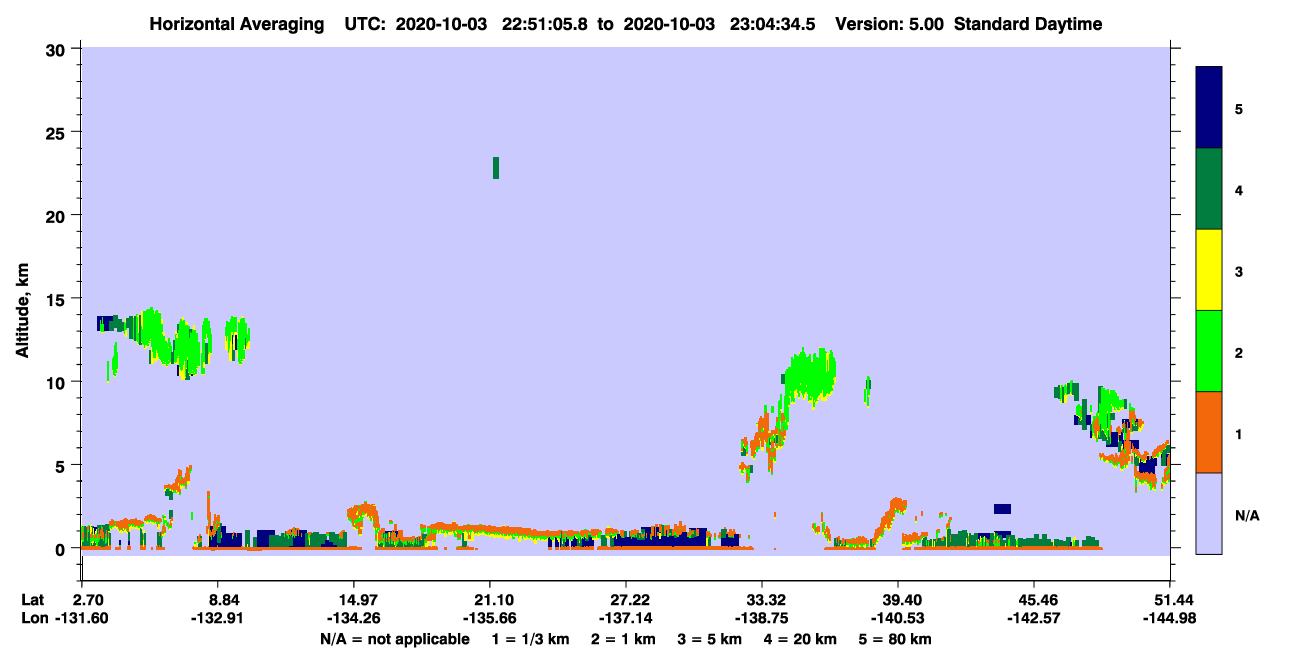Viewport: 1300px width, 667px height.
Task: Click the altitude tick label 15
Action: coord(58,298)
